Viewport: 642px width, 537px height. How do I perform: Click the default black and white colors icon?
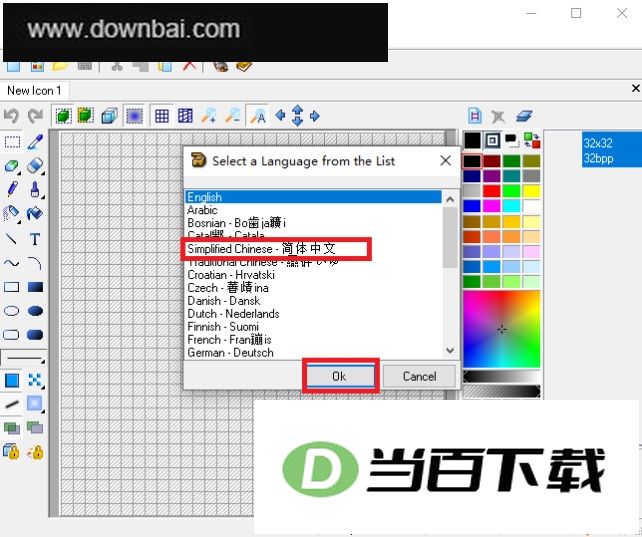pyautogui.click(x=512, y=140)
